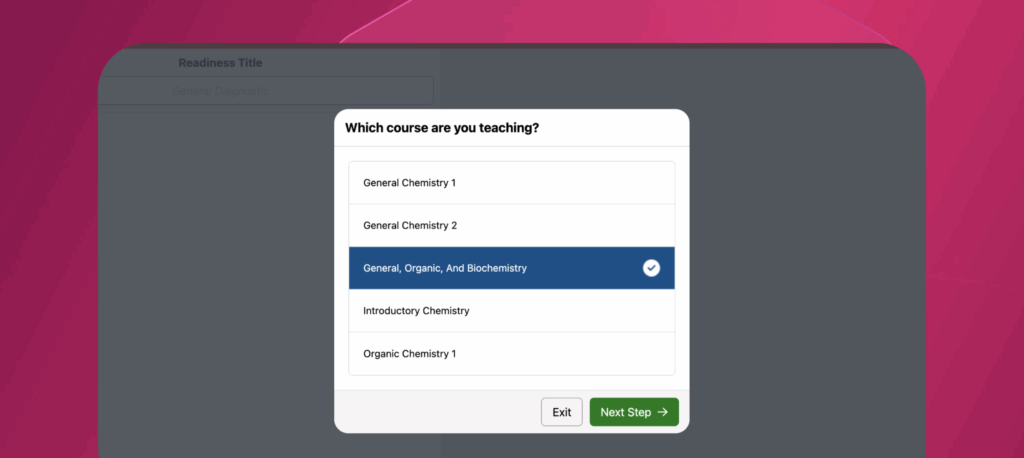Click the "Introductory Chemistry" text label
This screenshot has width=1024, height=458.
pyautogui.click(x=416, y=311)
